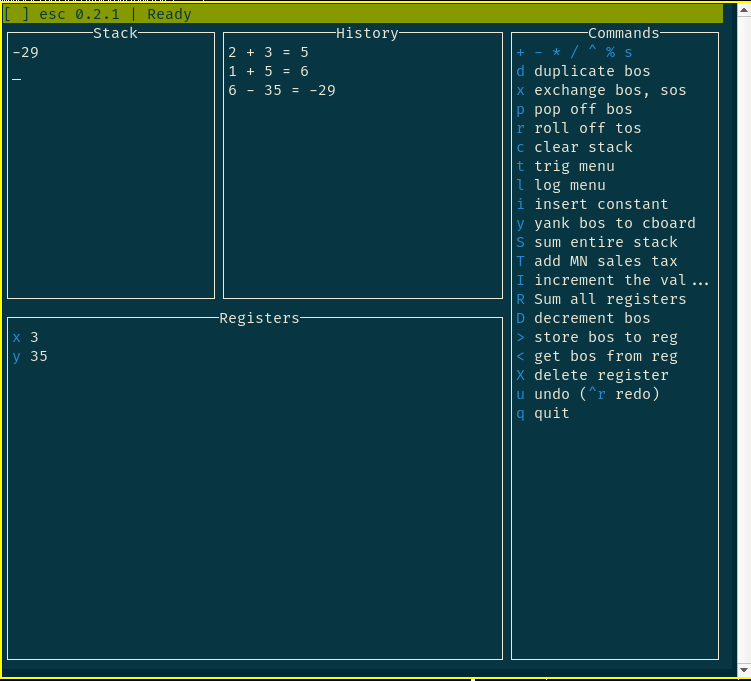This screenshot has height=681, width=751.
Task: Click the asterisk multiply operator
Action: click(557, 52)
